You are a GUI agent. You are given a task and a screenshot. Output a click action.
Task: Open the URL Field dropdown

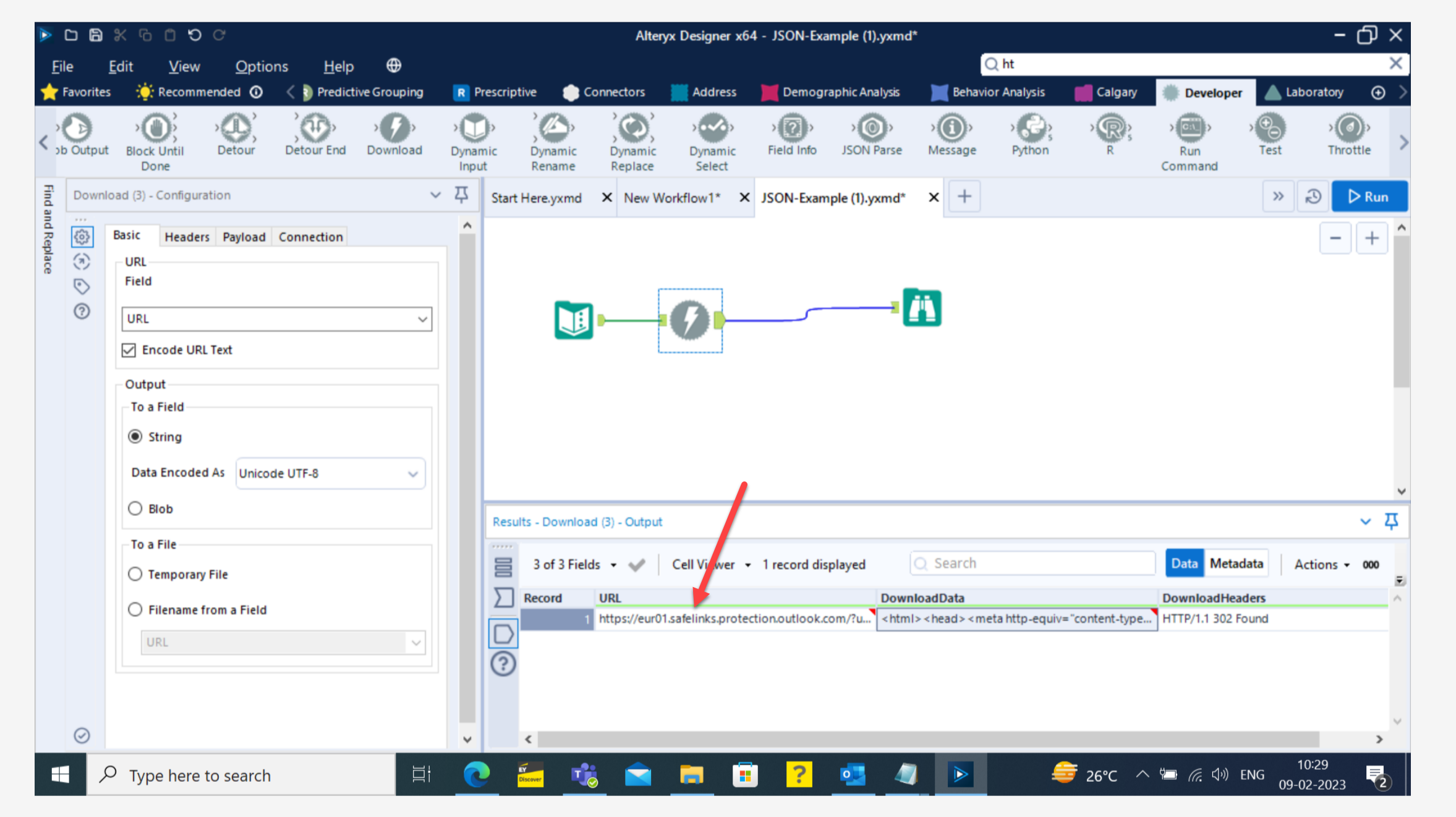coord(276,319)
